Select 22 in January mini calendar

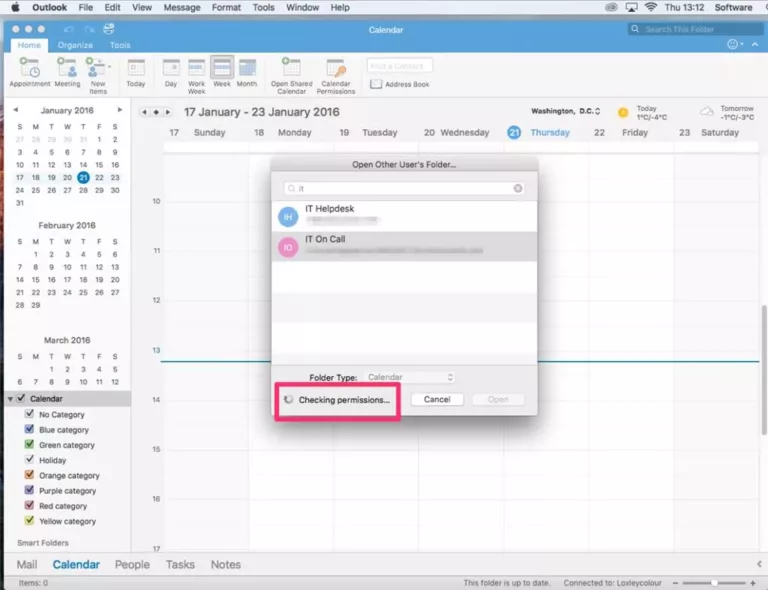99,177
